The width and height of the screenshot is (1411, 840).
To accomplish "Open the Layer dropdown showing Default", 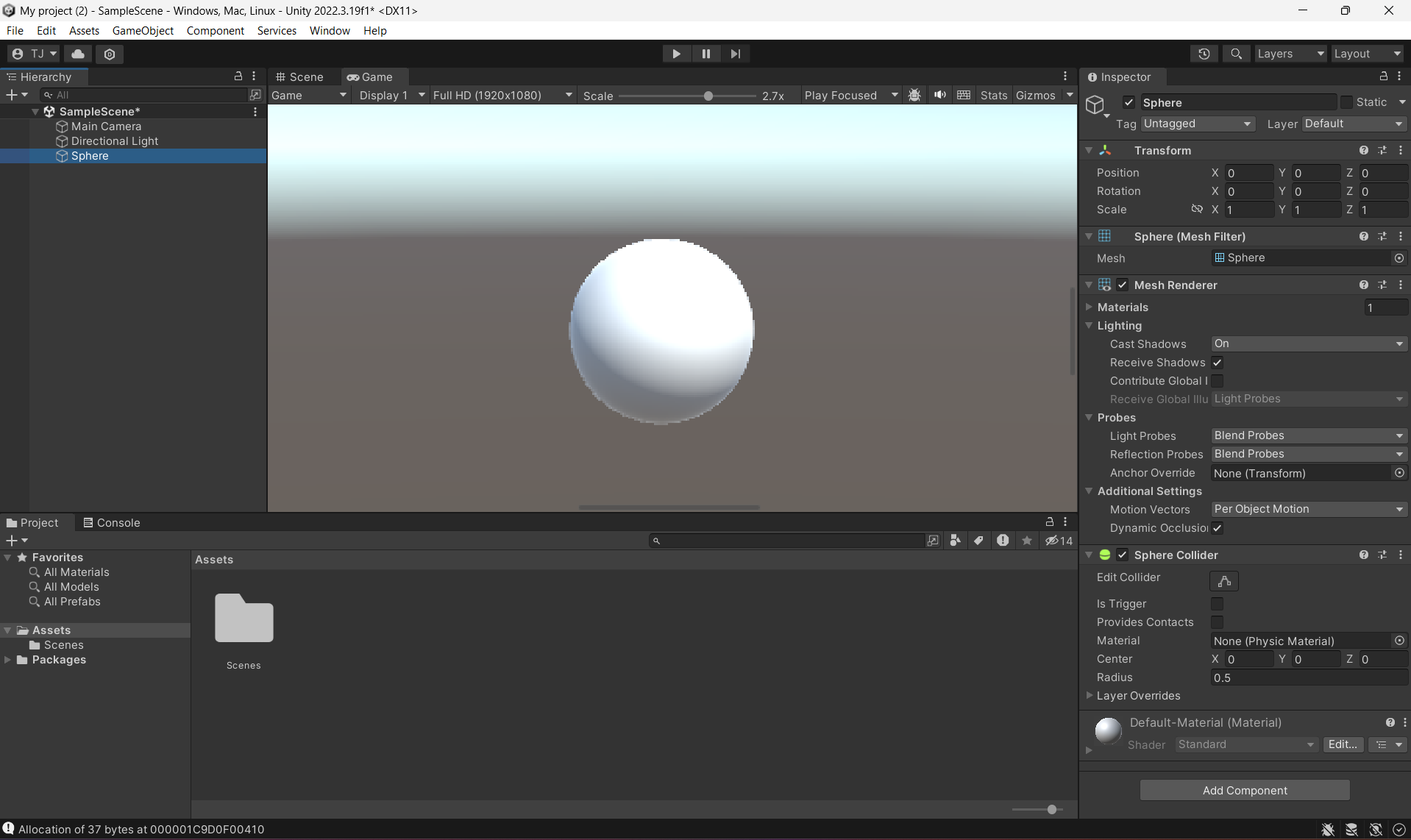I will point(1354,124).
